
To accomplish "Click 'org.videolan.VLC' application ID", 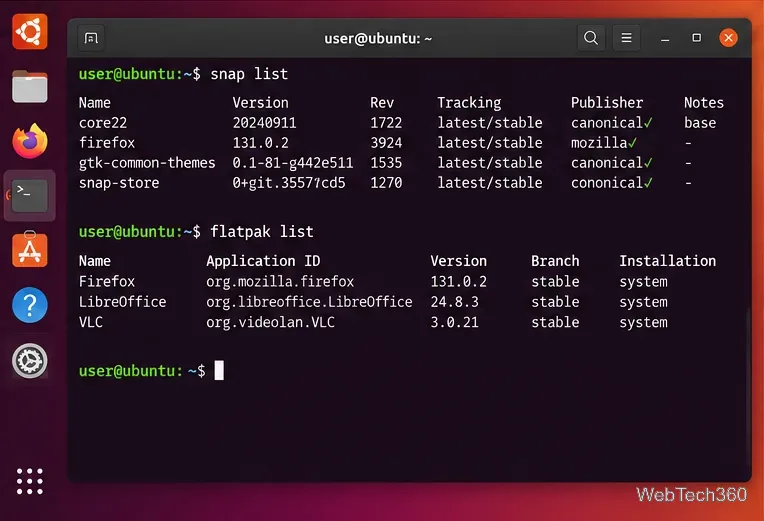I will 270,323.
